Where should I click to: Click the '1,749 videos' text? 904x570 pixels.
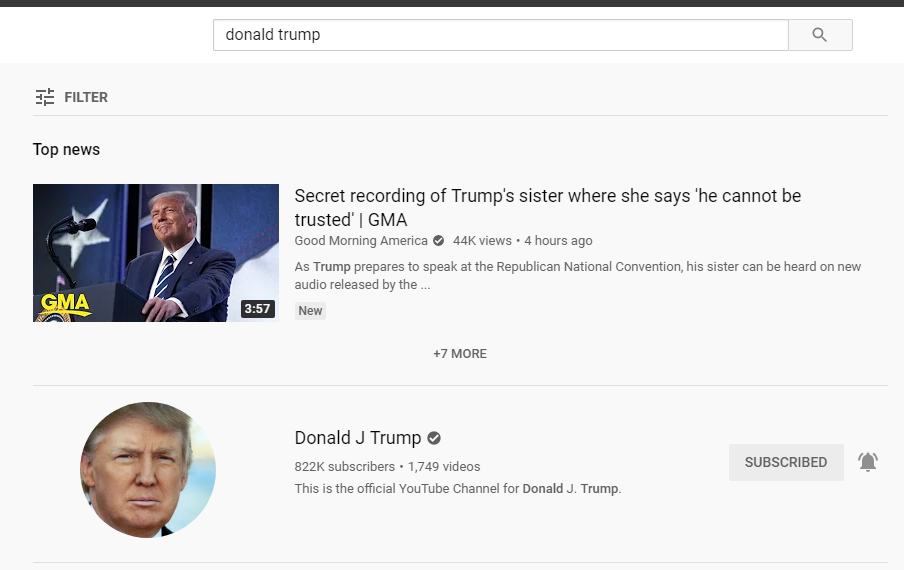pos(444,467)
